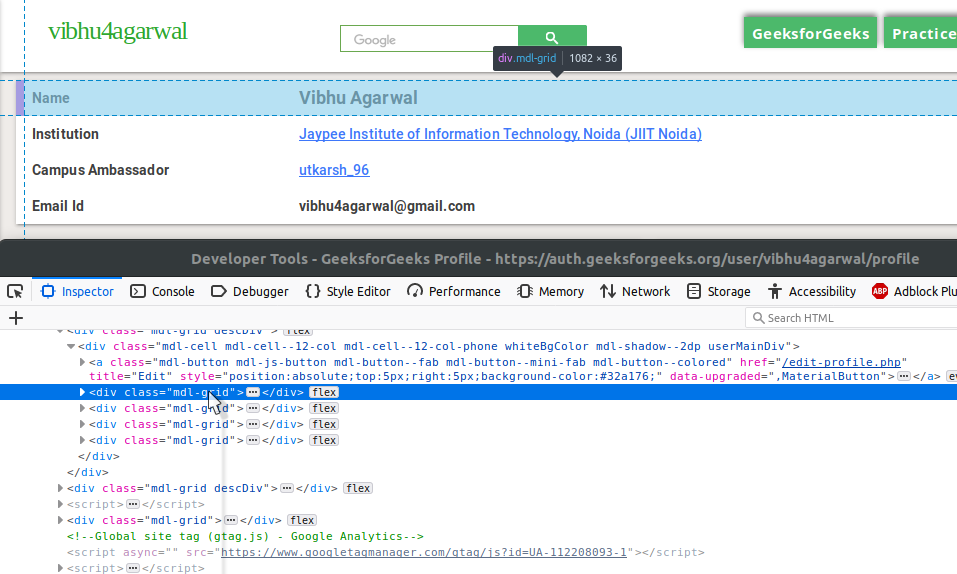Select the Google Analytics comment line
Screen dimensions: 957x574
coord(245,536)
